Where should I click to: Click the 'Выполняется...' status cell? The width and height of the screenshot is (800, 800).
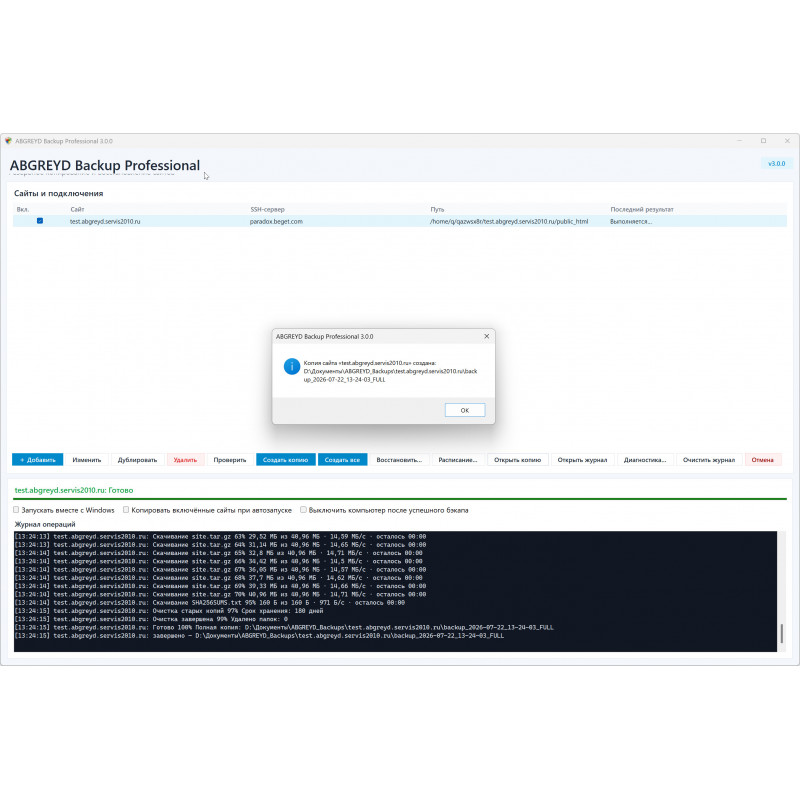(x=631, y=221)
